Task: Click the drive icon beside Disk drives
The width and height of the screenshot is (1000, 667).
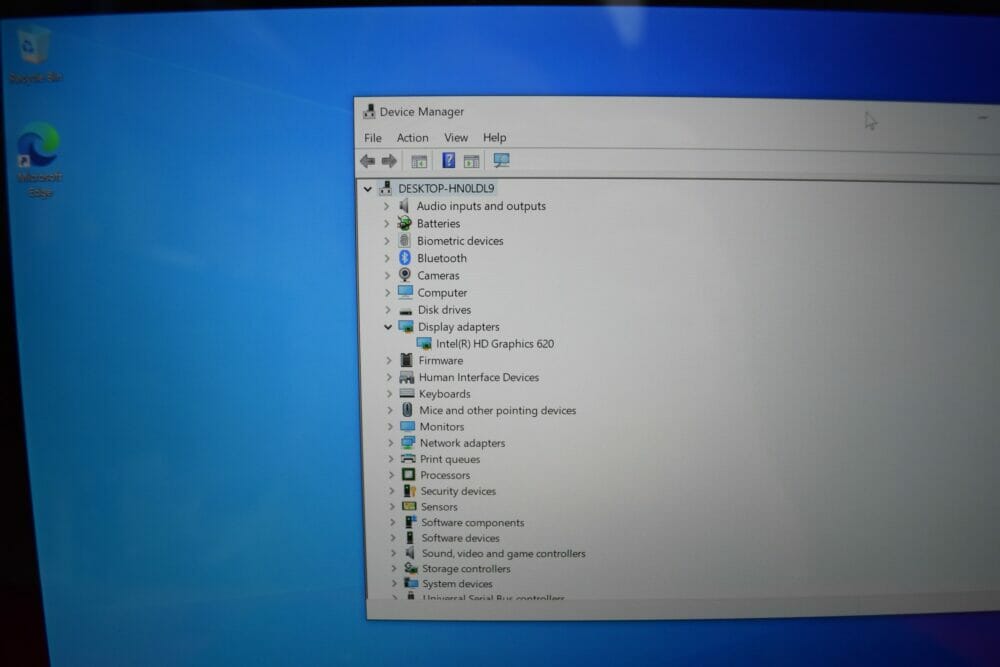Action: coord(406,310)
